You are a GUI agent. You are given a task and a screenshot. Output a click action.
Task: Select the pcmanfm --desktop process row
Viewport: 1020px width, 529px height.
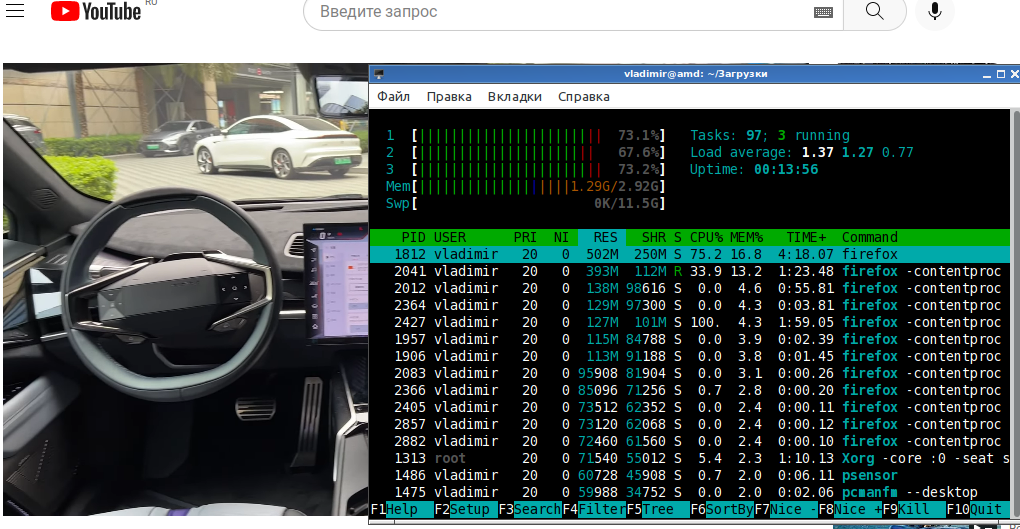tap(690, 492)
